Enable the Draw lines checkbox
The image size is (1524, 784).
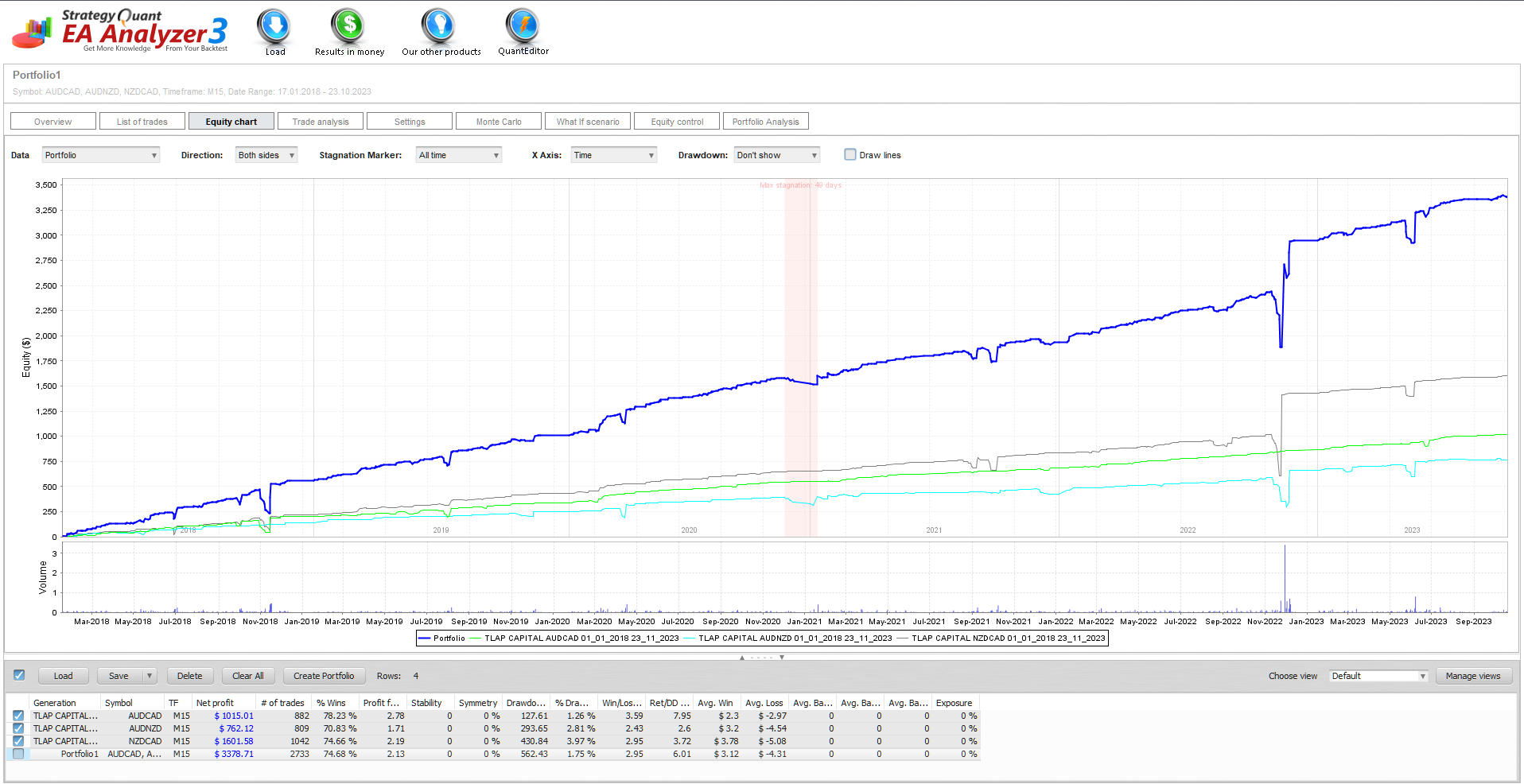(x=850, y=154)
